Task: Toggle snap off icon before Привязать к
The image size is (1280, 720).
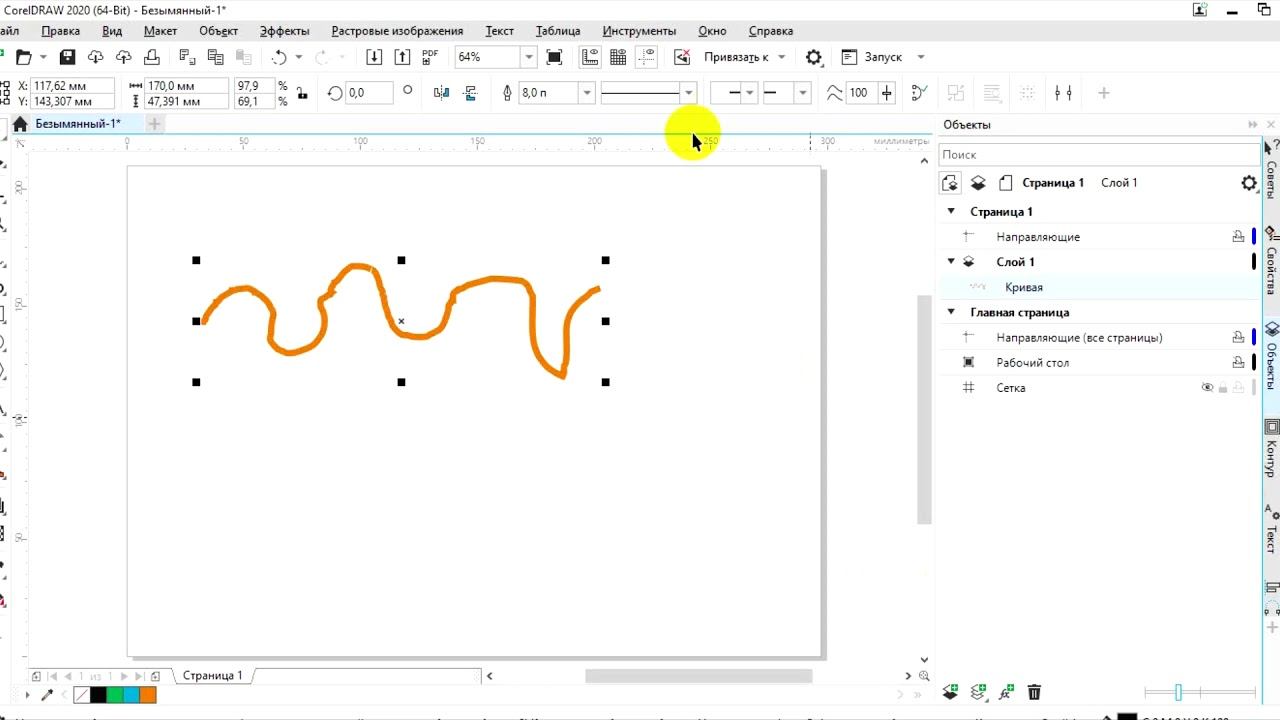Action: coord(682,57)
